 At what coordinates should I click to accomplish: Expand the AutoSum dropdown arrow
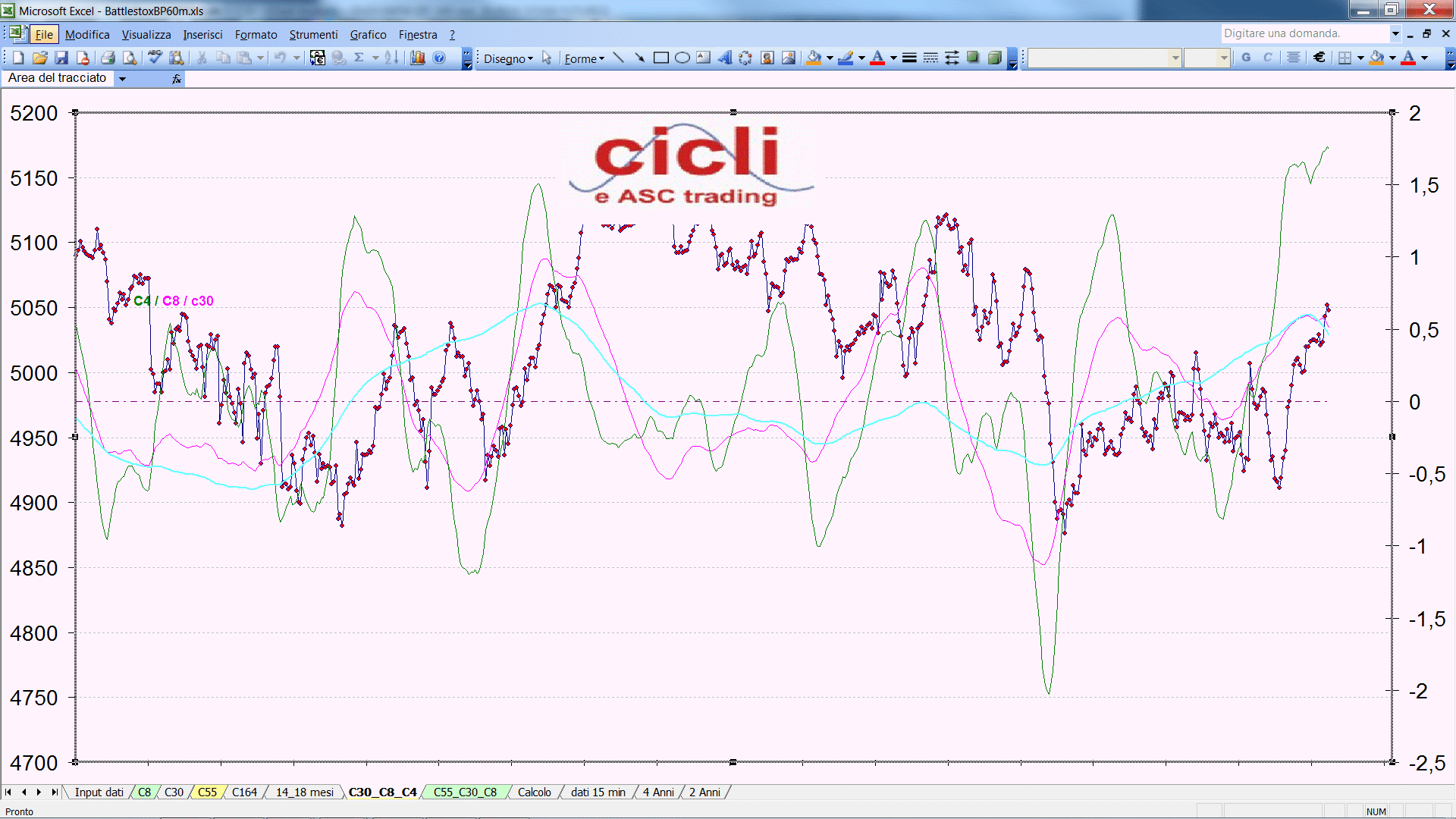coord(375,58)
